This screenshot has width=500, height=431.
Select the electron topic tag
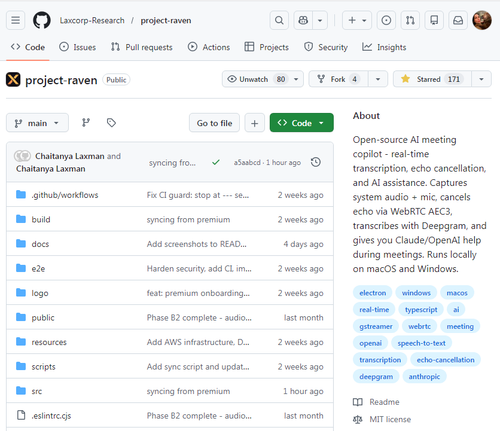tap(373, 293)
